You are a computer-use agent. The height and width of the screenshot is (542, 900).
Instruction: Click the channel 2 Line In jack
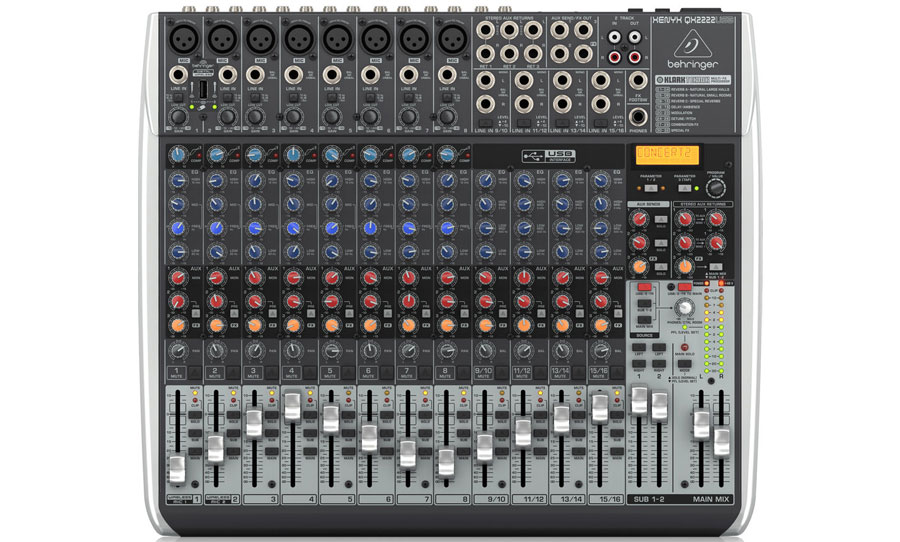click(228, 75)
